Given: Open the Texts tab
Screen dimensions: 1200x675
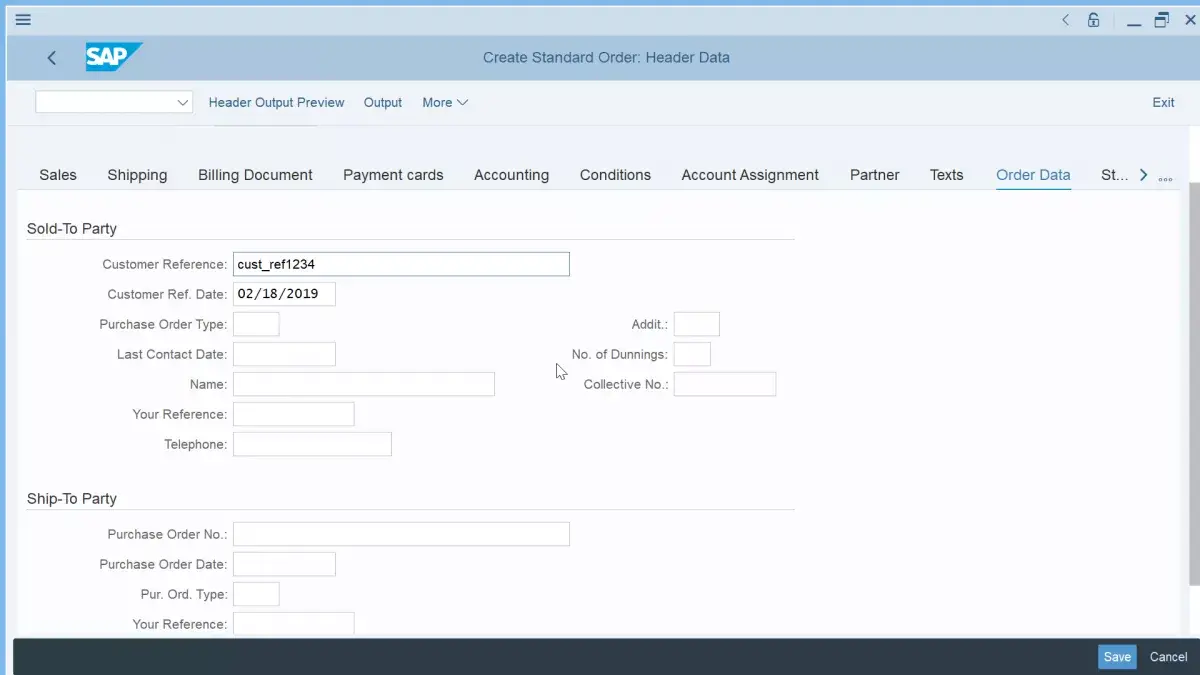Looking at the screenshot, I should pos(946,174).
